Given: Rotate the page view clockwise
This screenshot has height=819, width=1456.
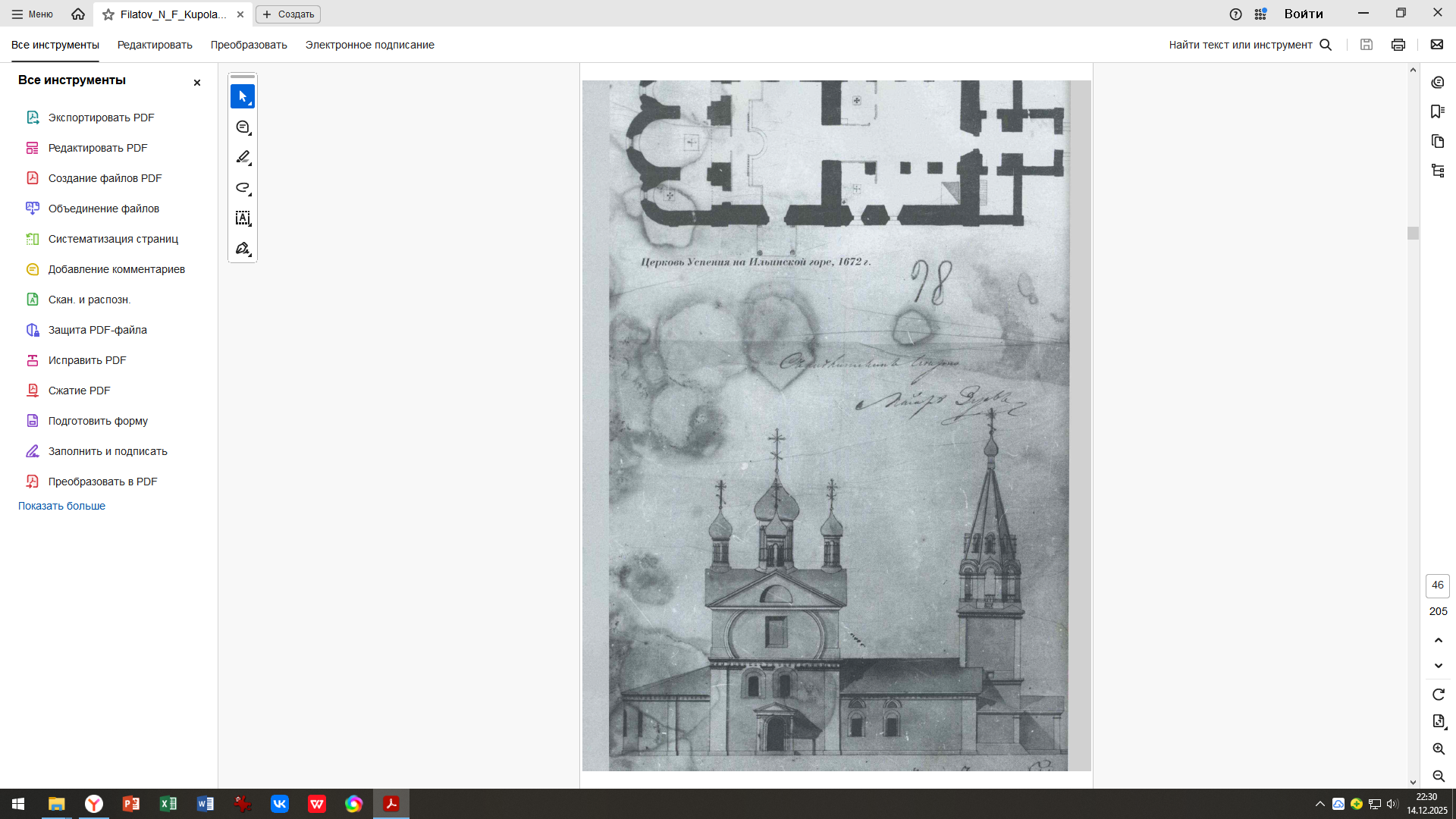Looking at the screenshot, I should 1438,695.
